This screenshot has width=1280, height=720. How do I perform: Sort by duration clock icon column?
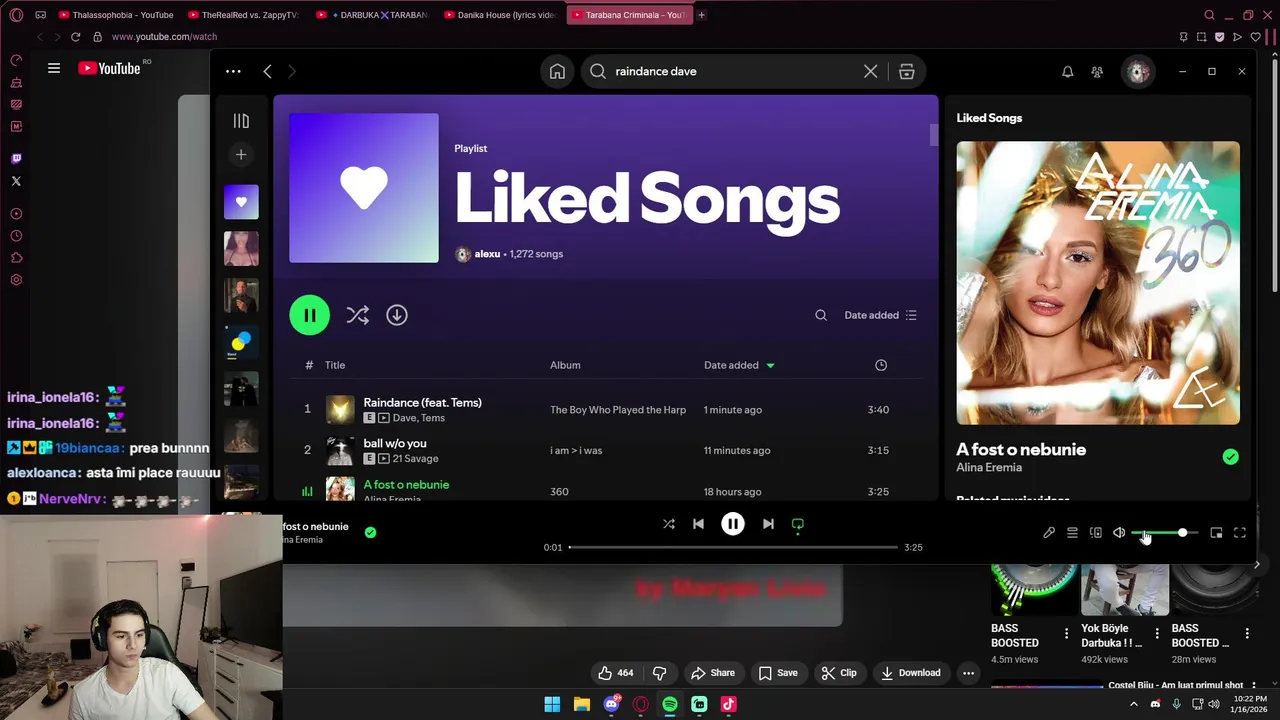coord(881,365)
